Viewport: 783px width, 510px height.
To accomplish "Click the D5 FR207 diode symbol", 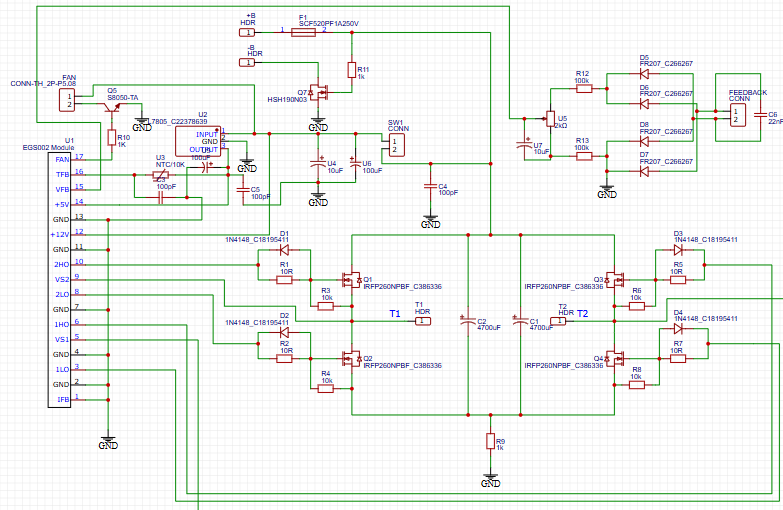I will [x=644, y=74].
